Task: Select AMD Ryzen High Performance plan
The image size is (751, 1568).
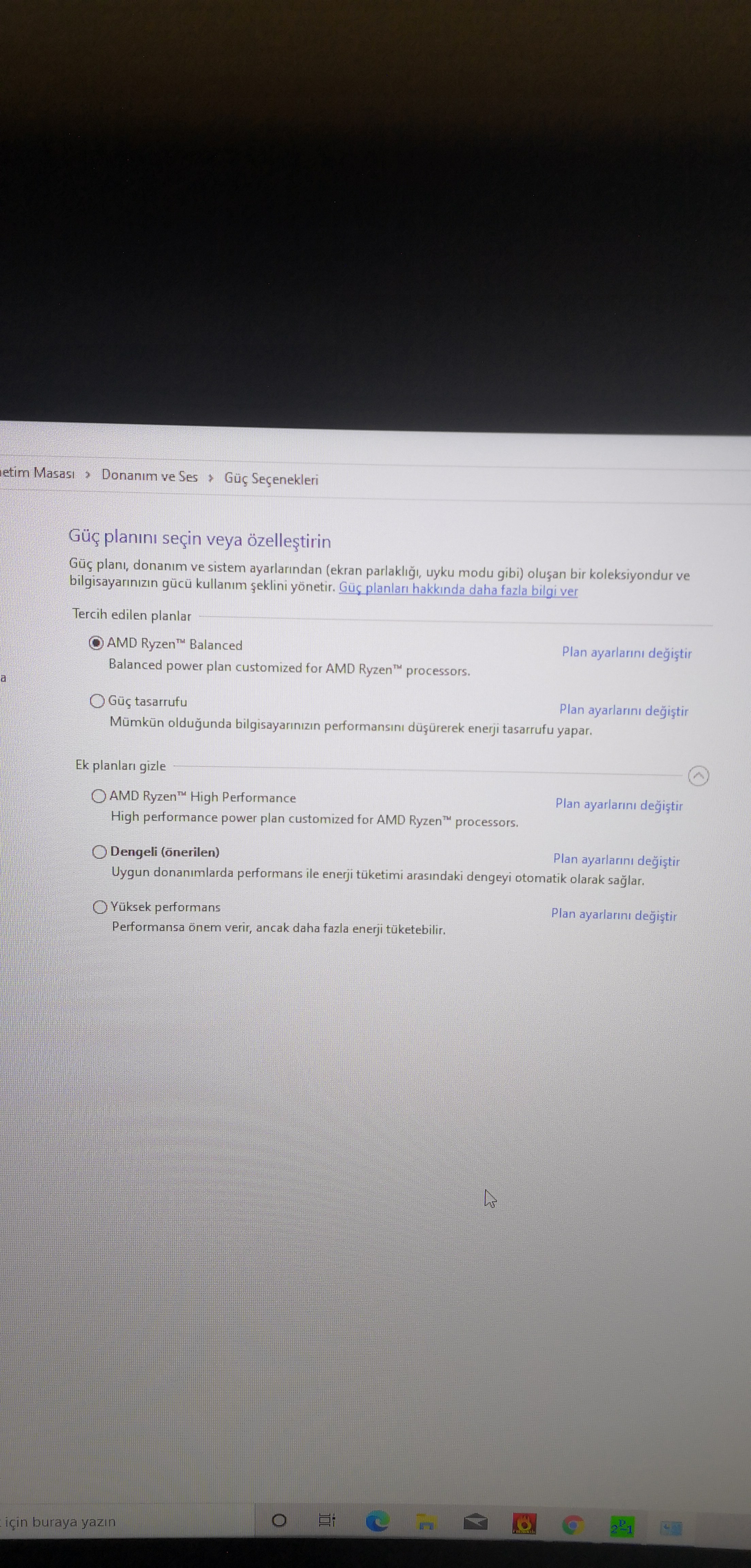Action: [x=99, y=796]
